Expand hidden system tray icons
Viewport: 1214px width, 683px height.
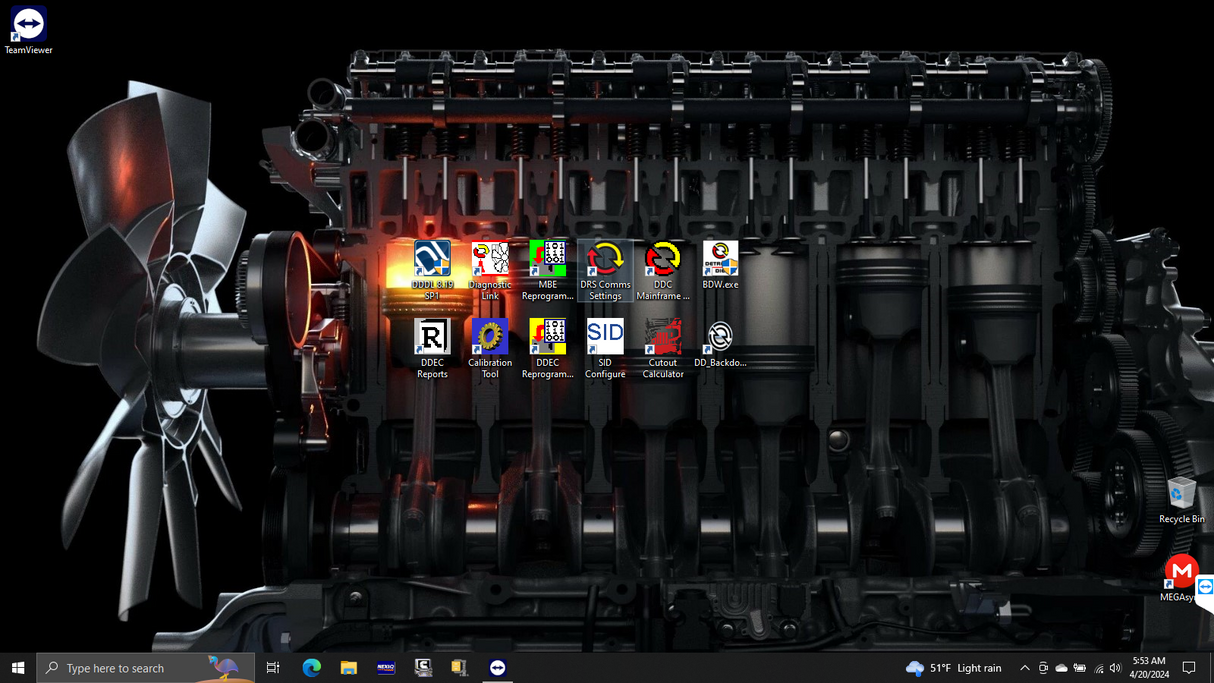tap(1025, 667)
